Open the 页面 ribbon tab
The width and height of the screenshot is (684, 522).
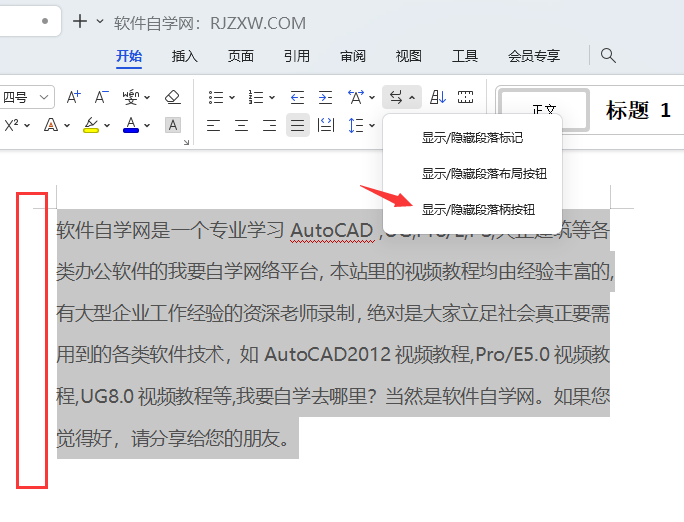click(241, 56)
